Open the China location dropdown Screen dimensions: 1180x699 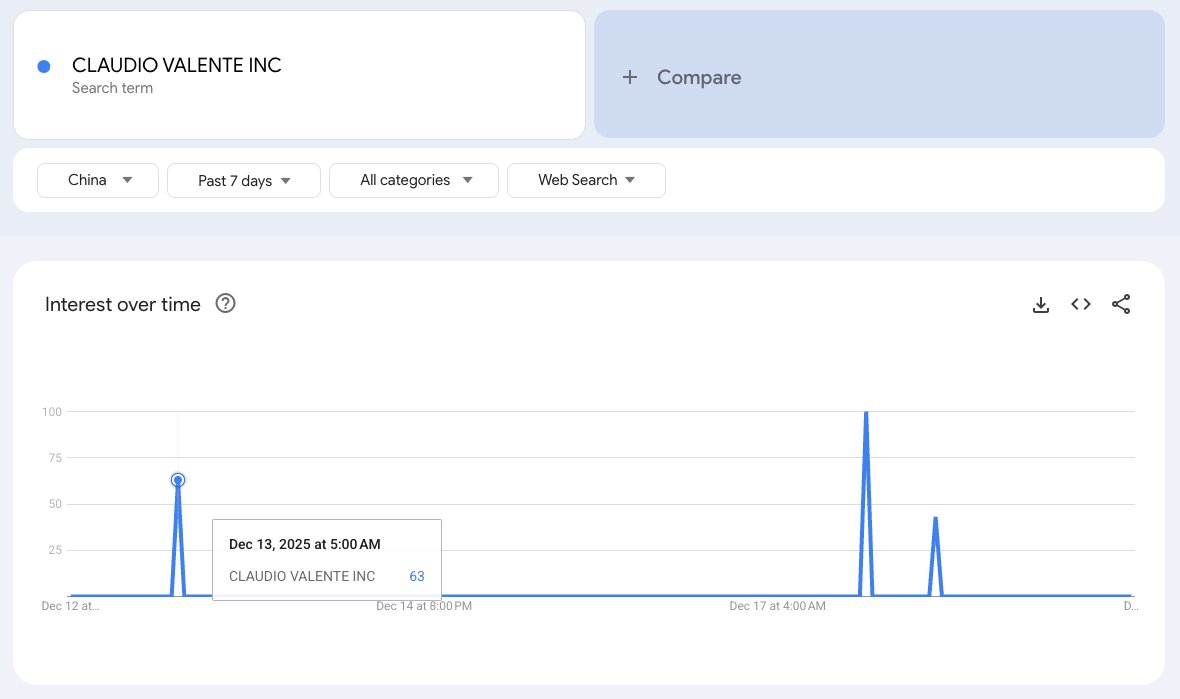[97, 180]
